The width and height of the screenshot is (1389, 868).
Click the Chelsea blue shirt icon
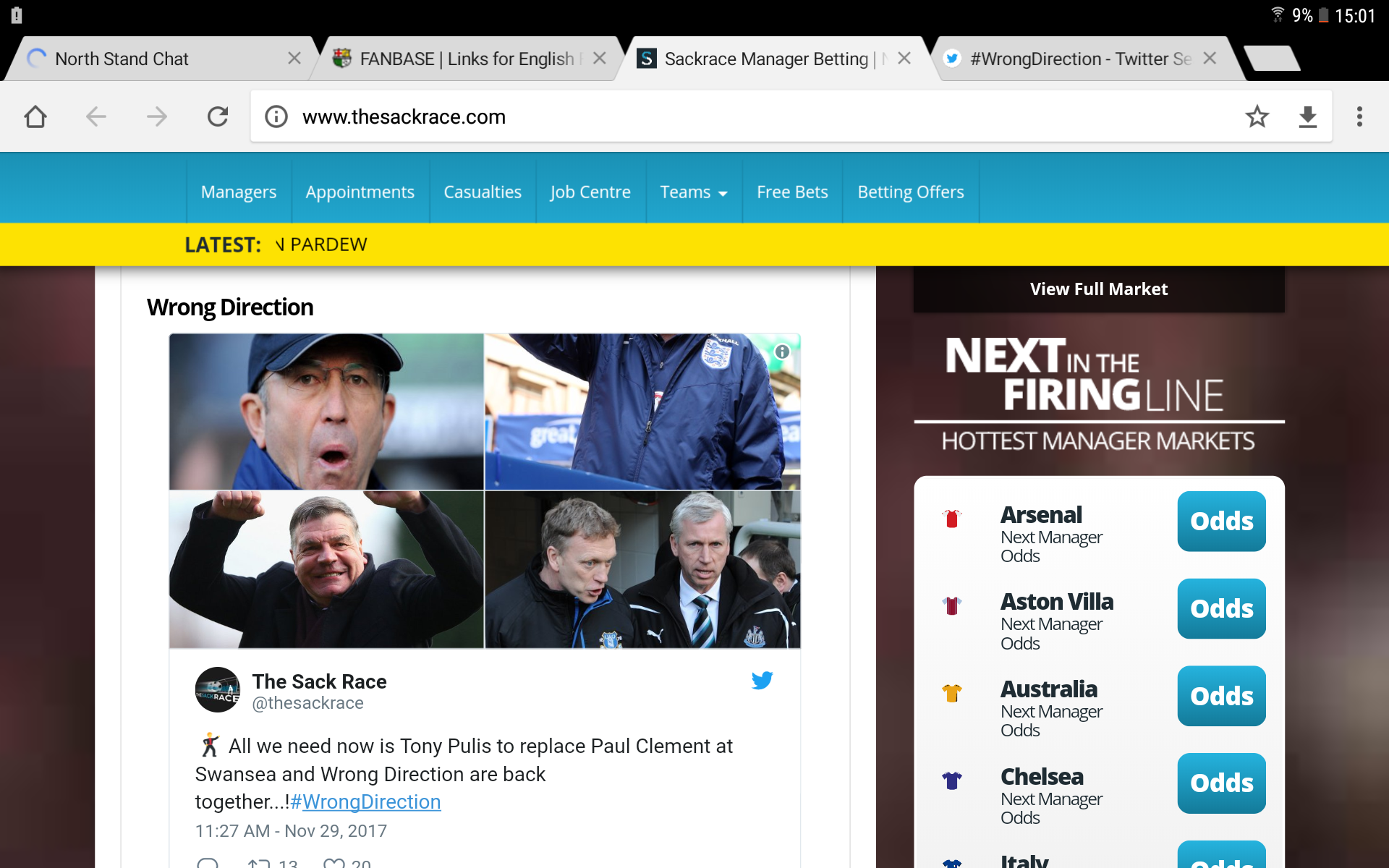[x=952, y=780]
